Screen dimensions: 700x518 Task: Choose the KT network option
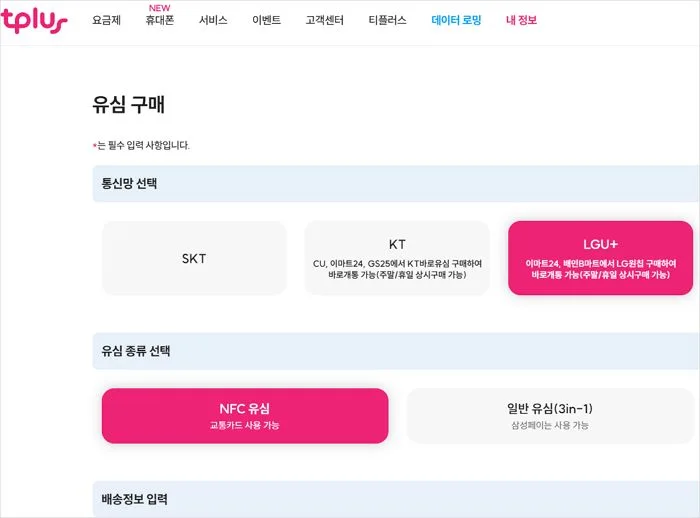pyautogui.click(x=397, y=258)
